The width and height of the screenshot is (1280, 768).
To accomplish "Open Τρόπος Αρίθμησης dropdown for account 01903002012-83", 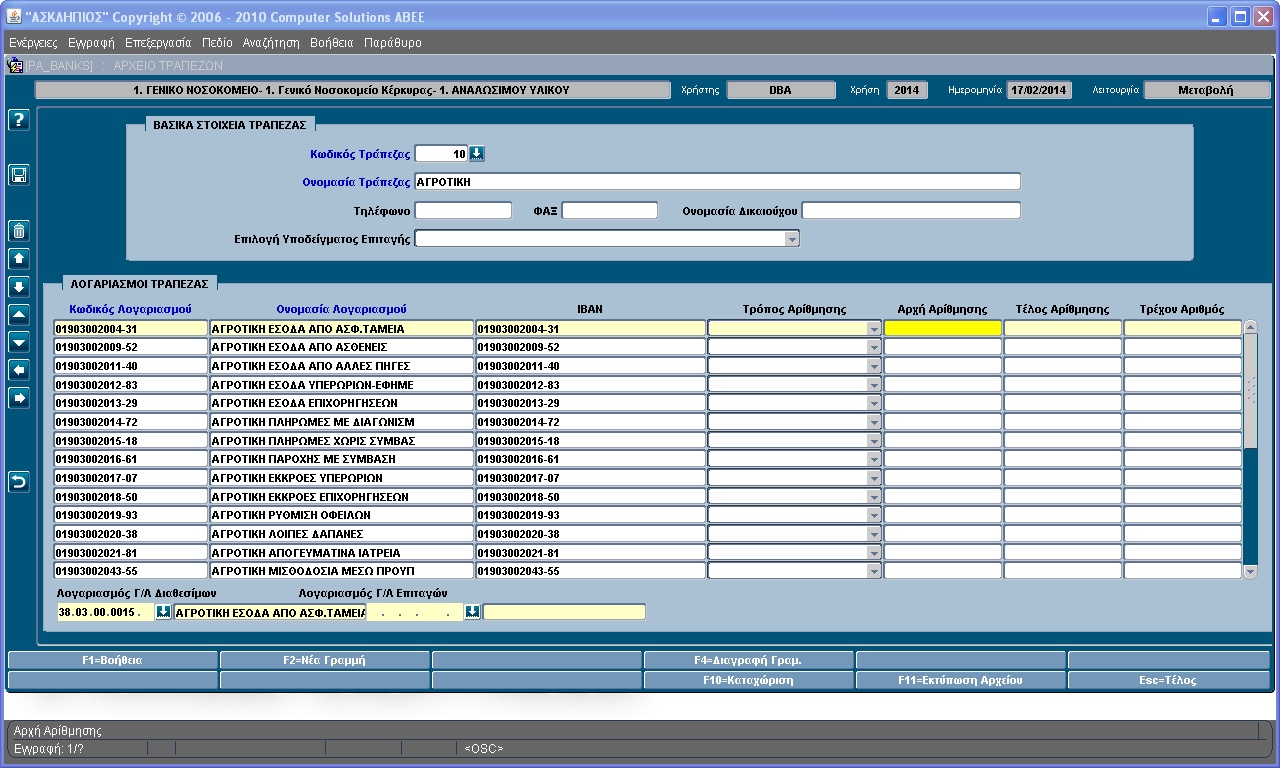I will [874, 385].
